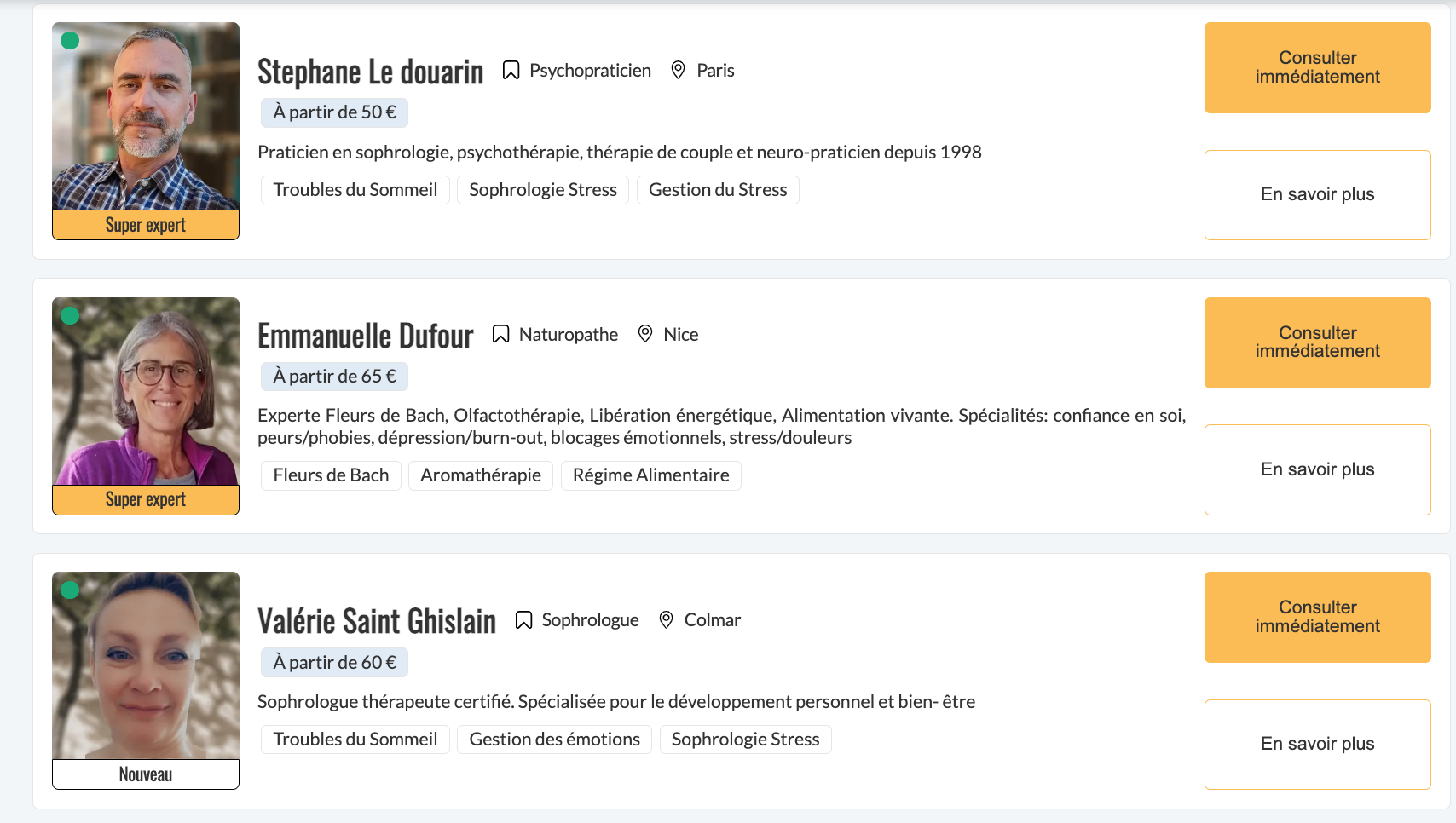
Task: Click bookmark icon beside Psychopraticien
Action: pos(511,71)
